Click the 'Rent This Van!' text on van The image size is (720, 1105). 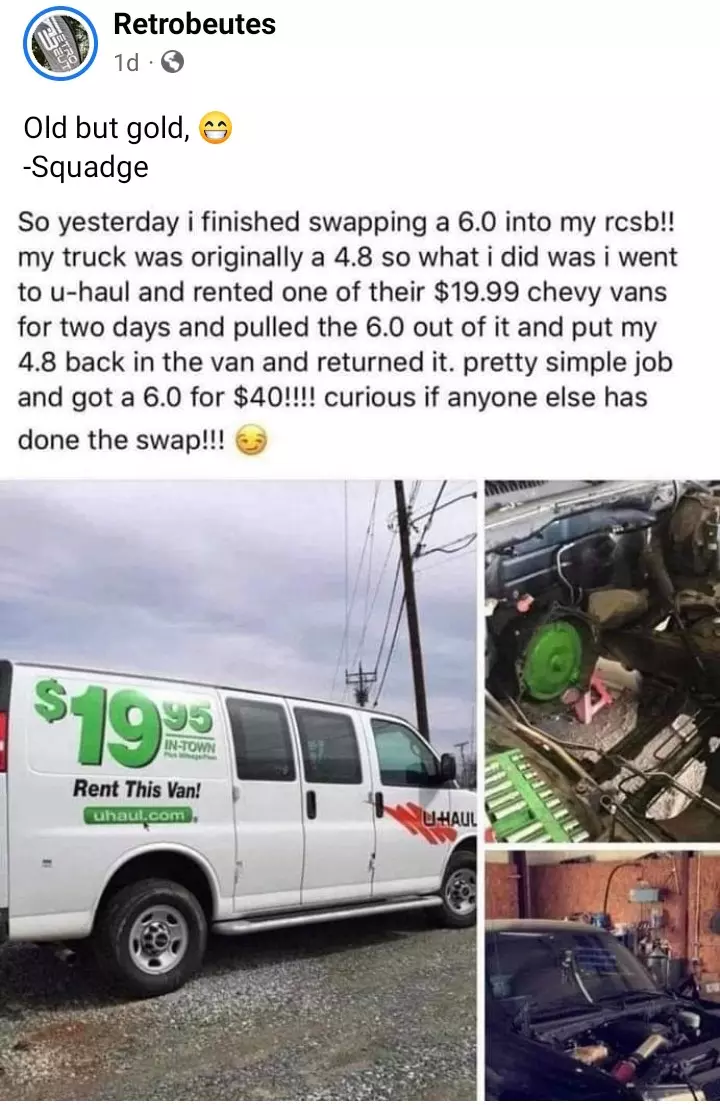click(x=137, y=788)
